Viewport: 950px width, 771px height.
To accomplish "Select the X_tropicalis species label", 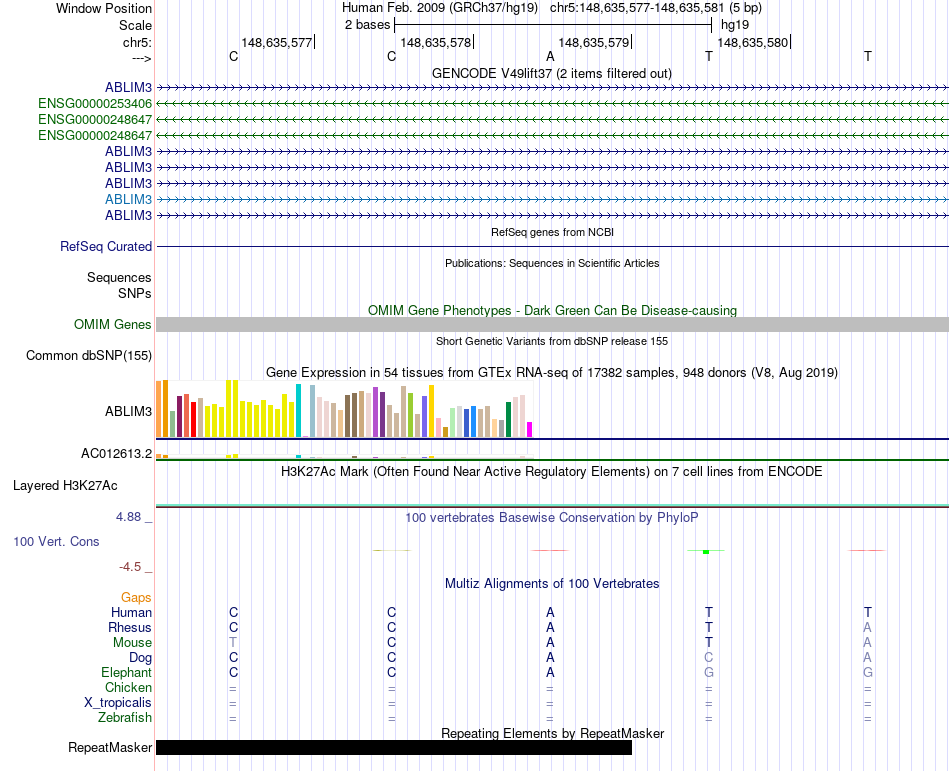I will [x=118, y=703].
